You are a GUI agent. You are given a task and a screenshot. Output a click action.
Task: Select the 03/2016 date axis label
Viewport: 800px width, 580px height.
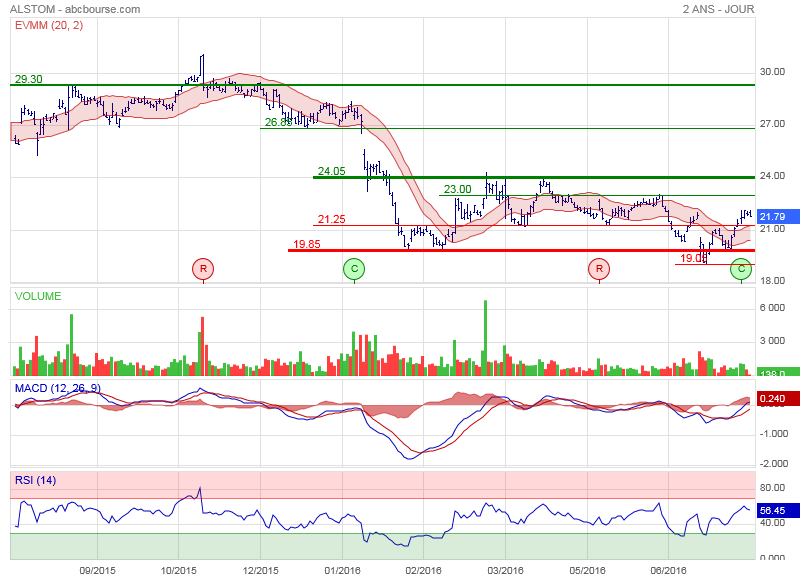pos(506,570)
